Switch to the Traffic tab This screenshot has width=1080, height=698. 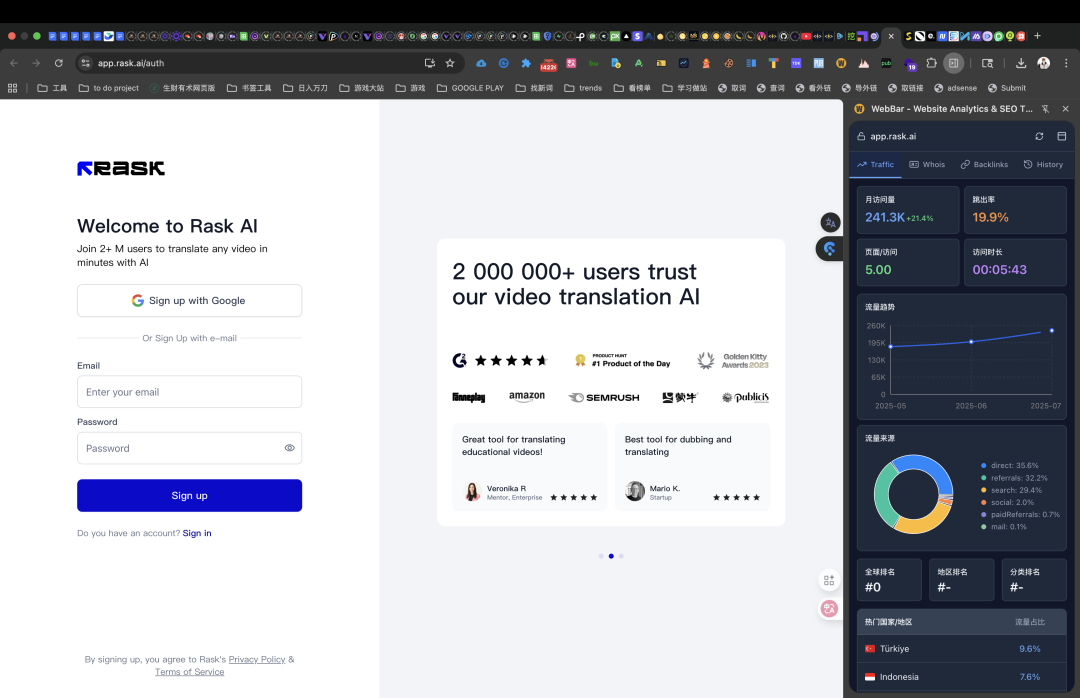click(x=875, y=165)
